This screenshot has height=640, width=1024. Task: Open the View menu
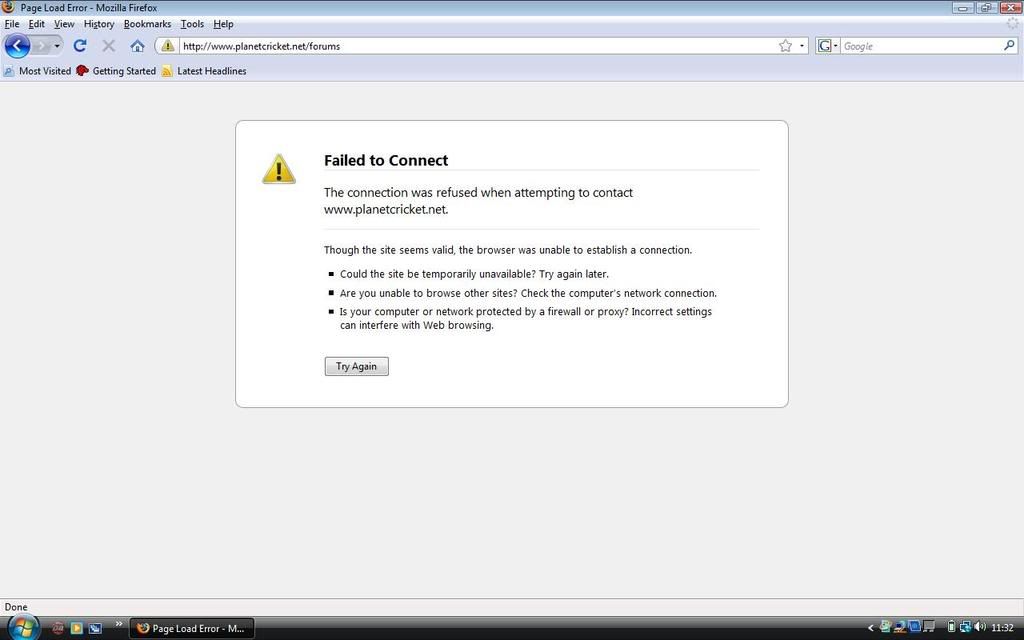[x=64, y=24]
